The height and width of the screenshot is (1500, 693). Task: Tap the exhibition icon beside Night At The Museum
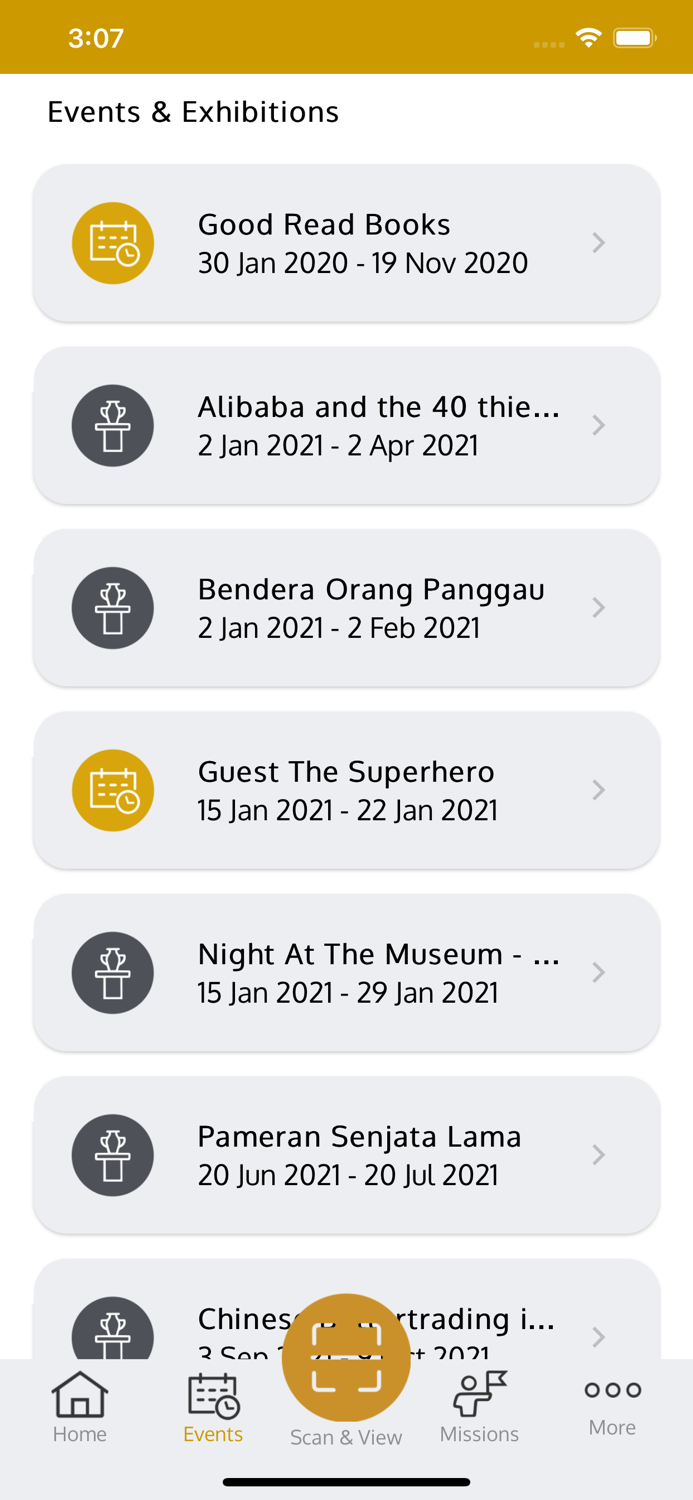click(x=113, y=972)
